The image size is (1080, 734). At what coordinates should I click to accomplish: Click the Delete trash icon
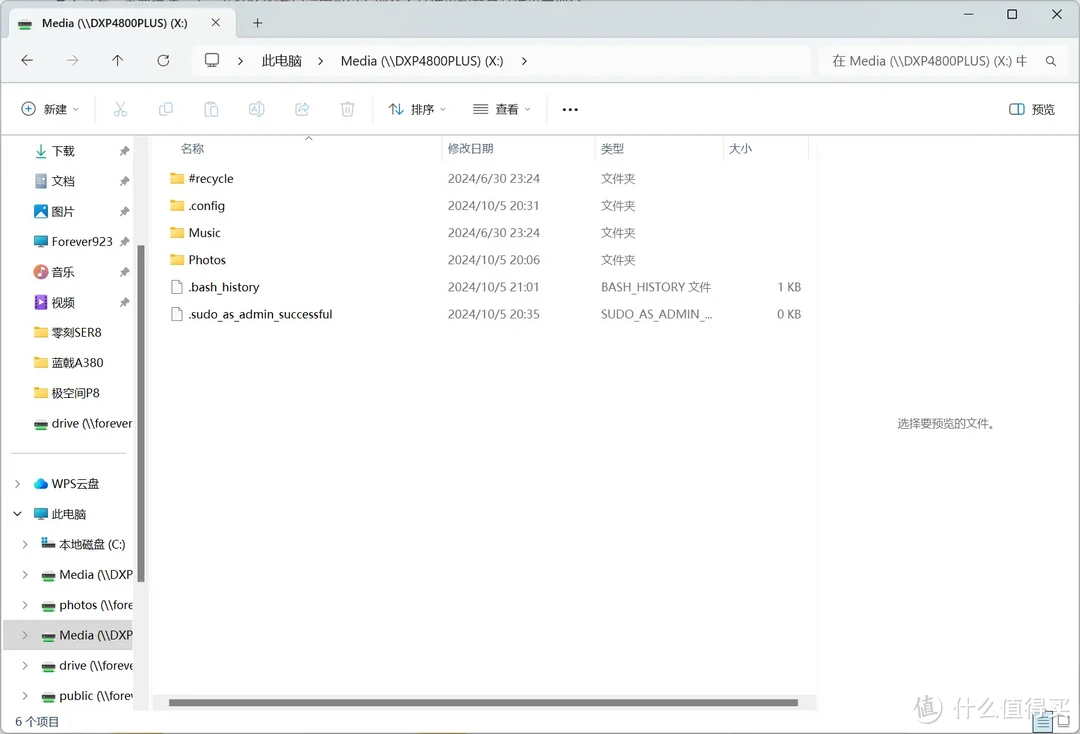pyautogui.click(x=347, y=109)
